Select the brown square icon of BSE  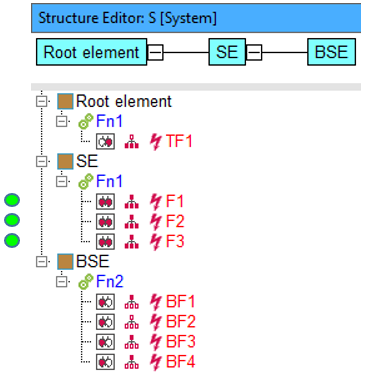65,262
